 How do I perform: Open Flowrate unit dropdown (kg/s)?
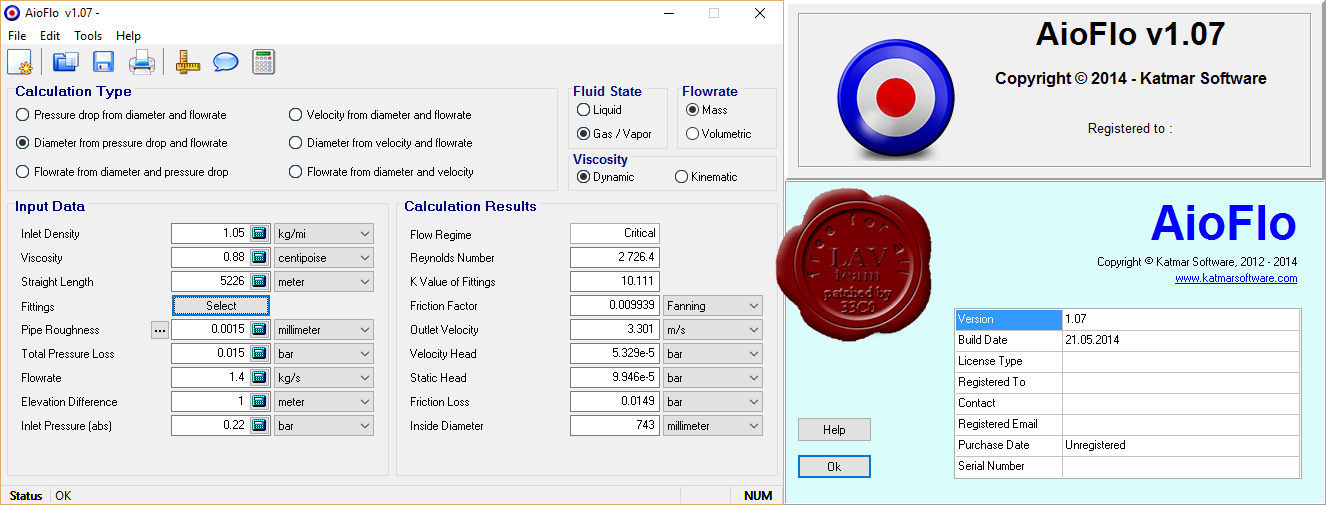tap(324, 377)
